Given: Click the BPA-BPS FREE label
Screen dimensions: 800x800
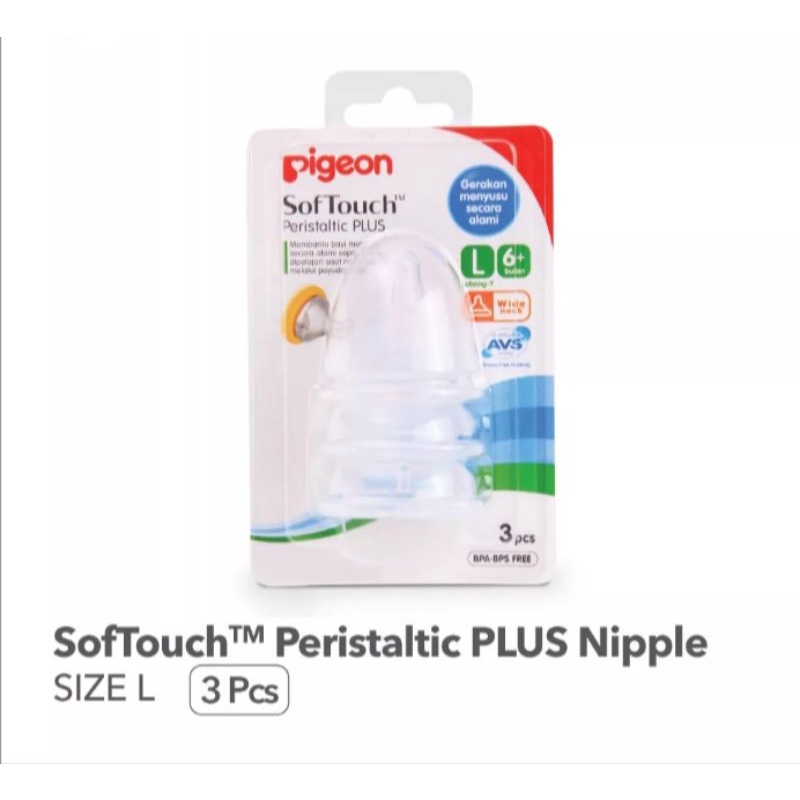Looking at the screenshot, I should (503, 559).
